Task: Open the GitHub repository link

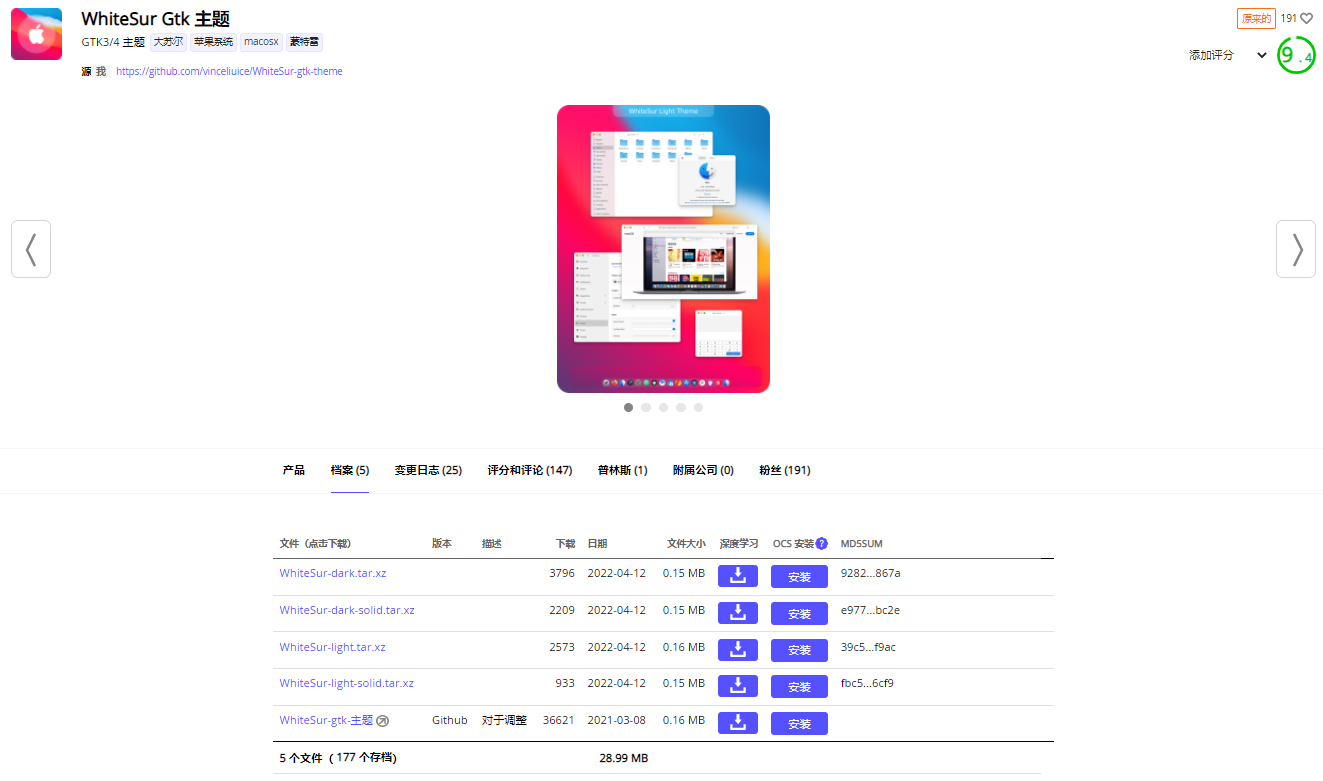Action: coord(228,71)
